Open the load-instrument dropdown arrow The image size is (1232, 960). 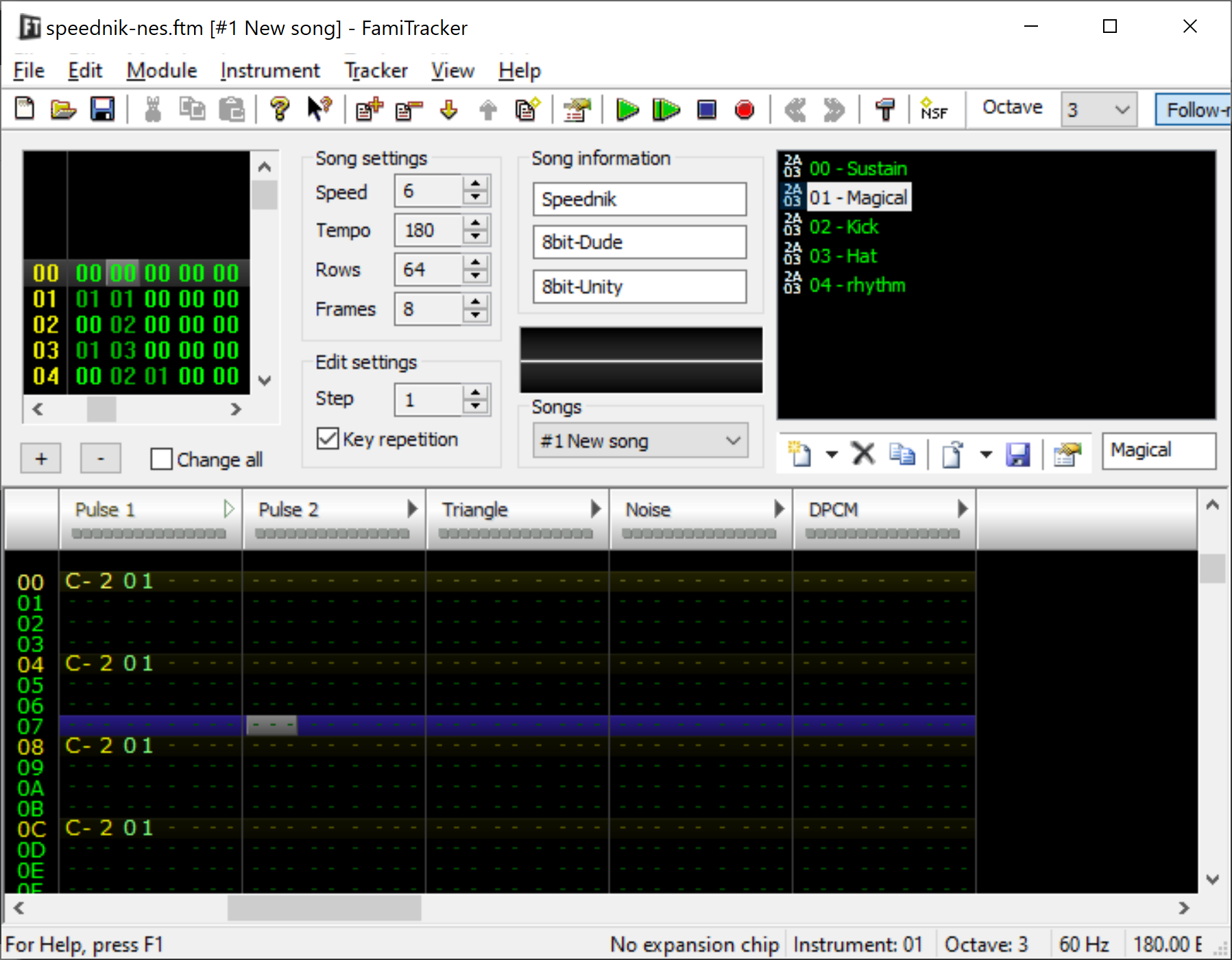click(x=986, y=453)
